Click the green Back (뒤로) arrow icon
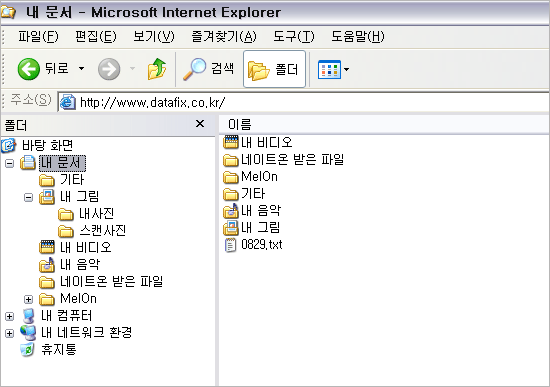 pos(28,69)
